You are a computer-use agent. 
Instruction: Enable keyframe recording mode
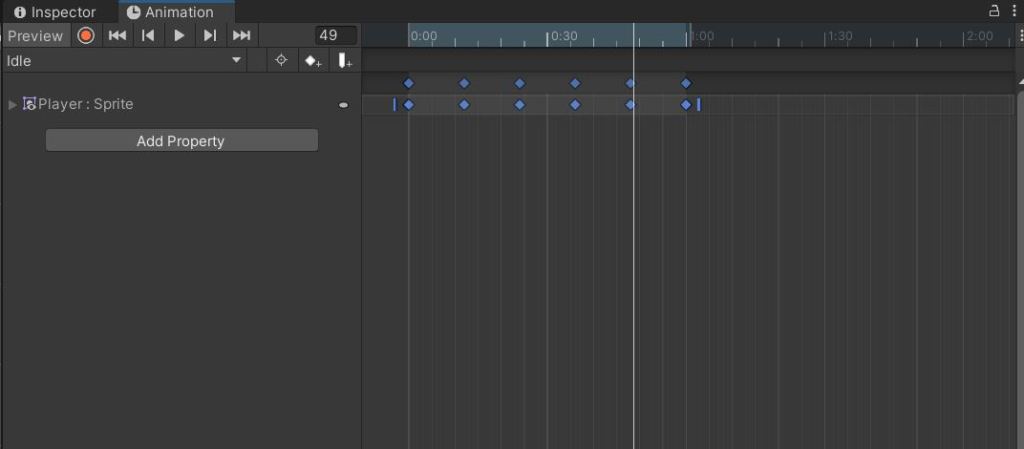tap(86, 35)
